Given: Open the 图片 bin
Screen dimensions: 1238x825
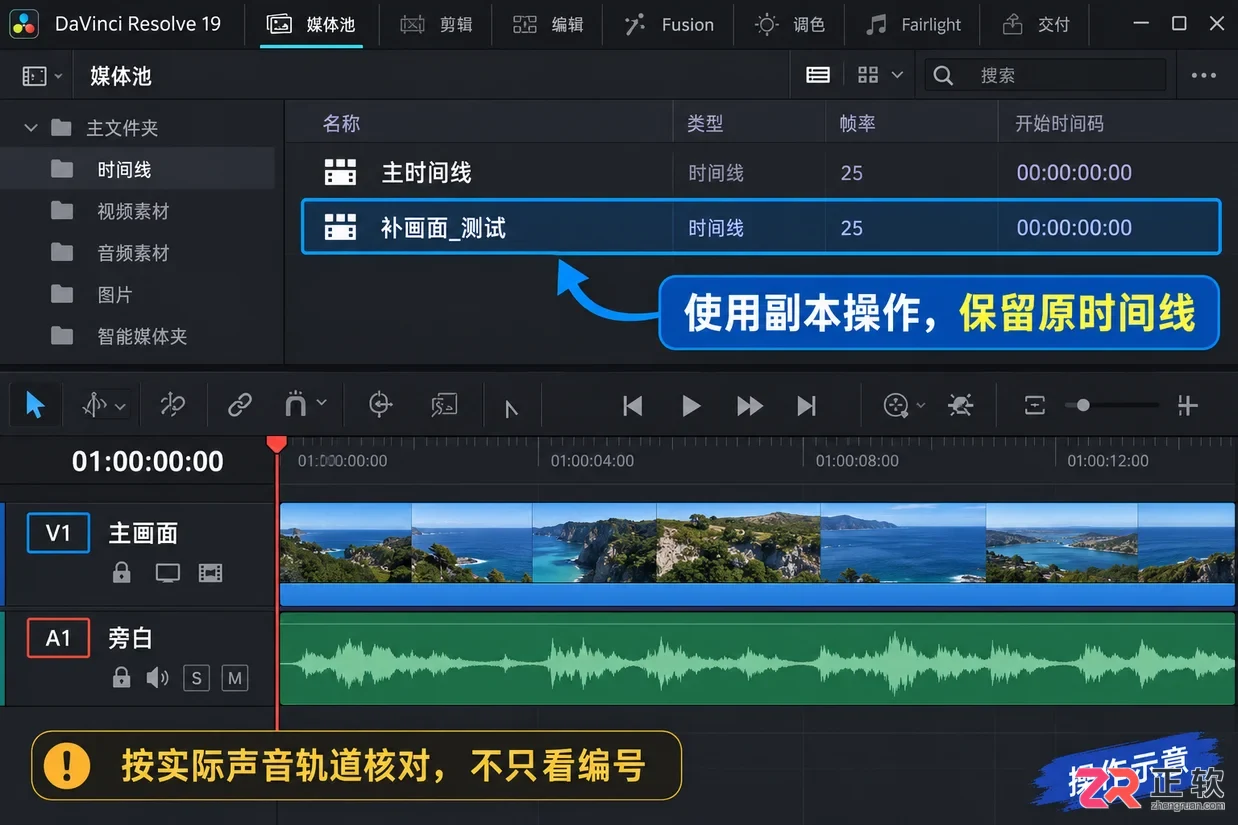Looking at the screenshot, I should pyautogui.click(x=115, y=295).
